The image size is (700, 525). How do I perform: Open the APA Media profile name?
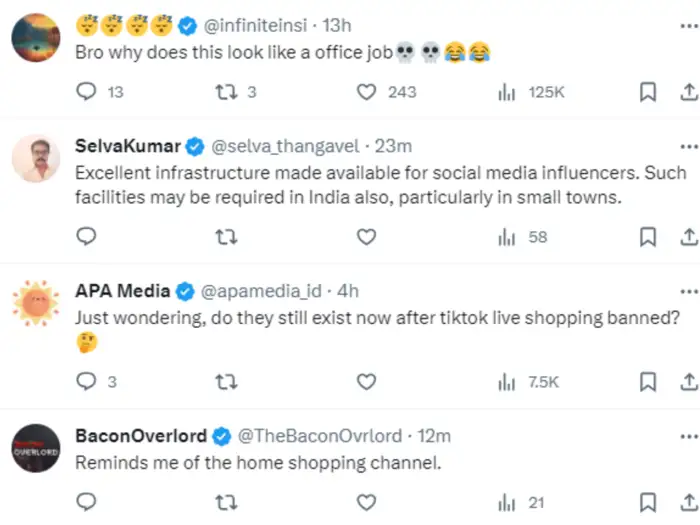point(123,291)
